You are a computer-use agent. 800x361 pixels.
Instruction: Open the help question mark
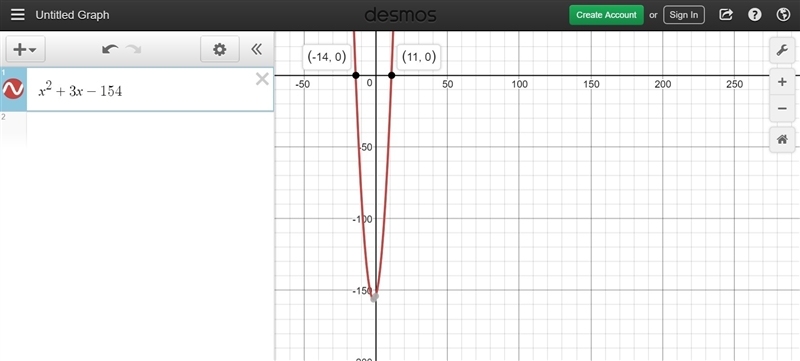point(755,15)
